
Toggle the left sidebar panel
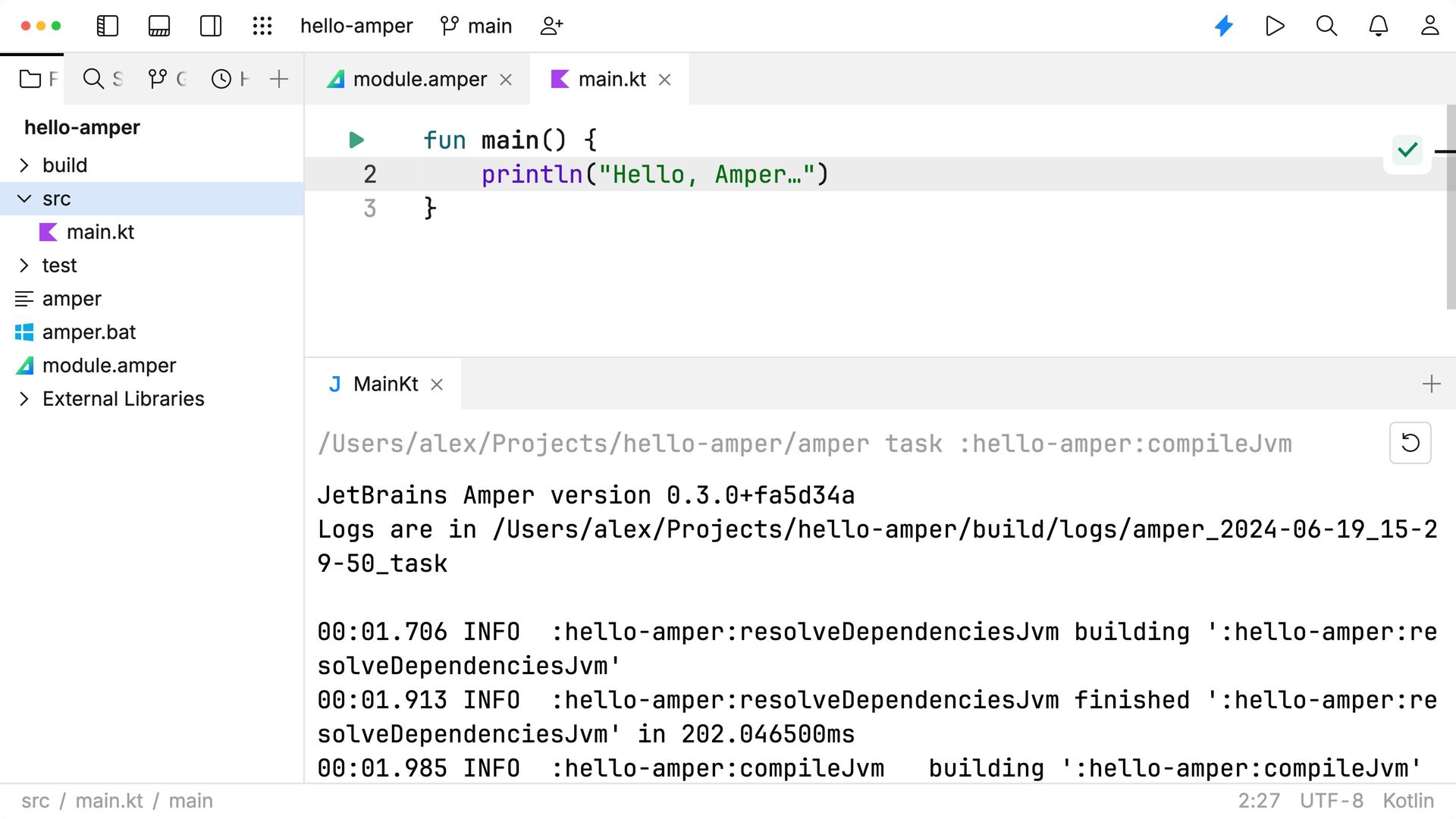[108, 26]
